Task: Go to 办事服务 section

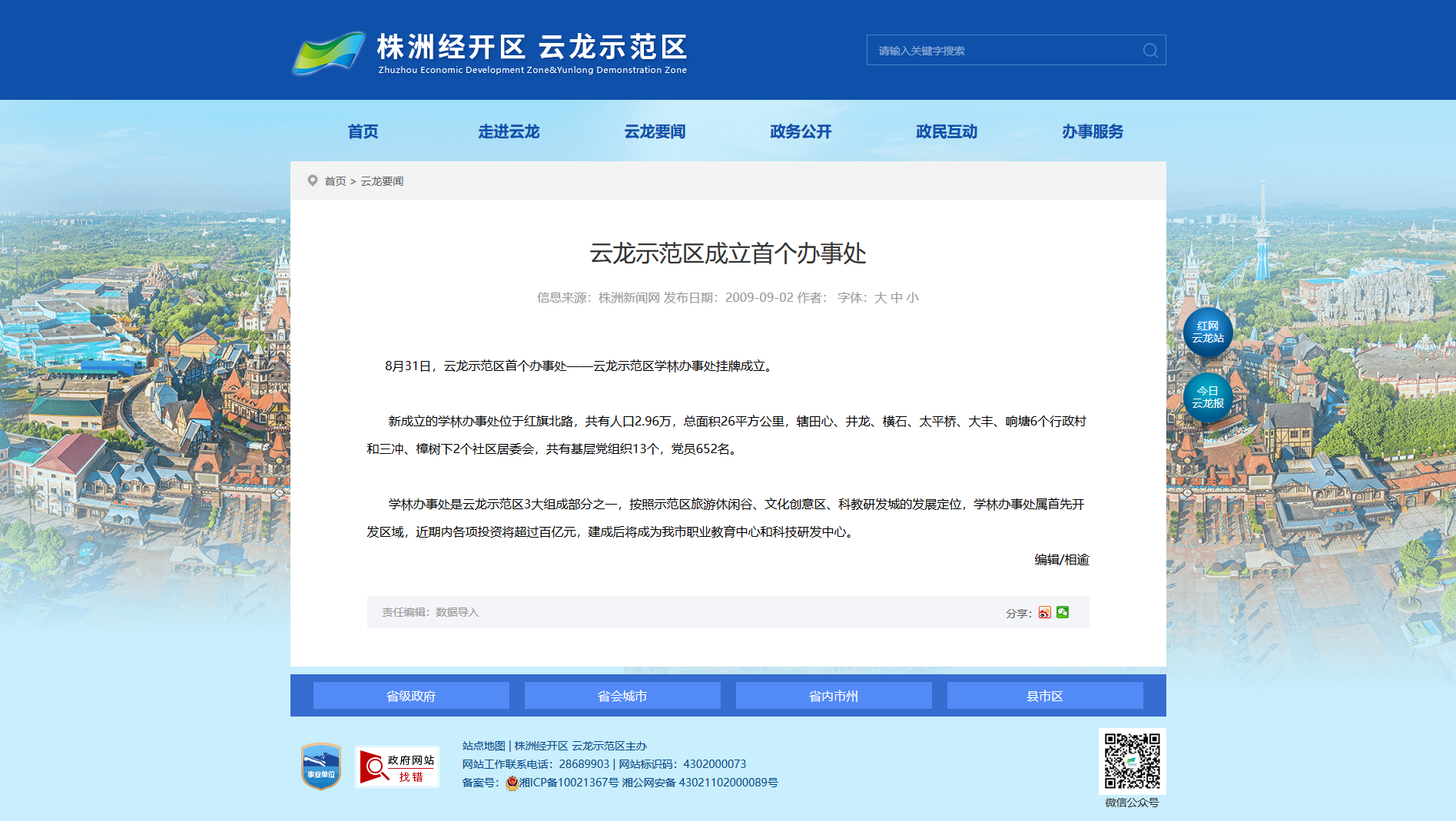Action: [x=1093, y=131]
